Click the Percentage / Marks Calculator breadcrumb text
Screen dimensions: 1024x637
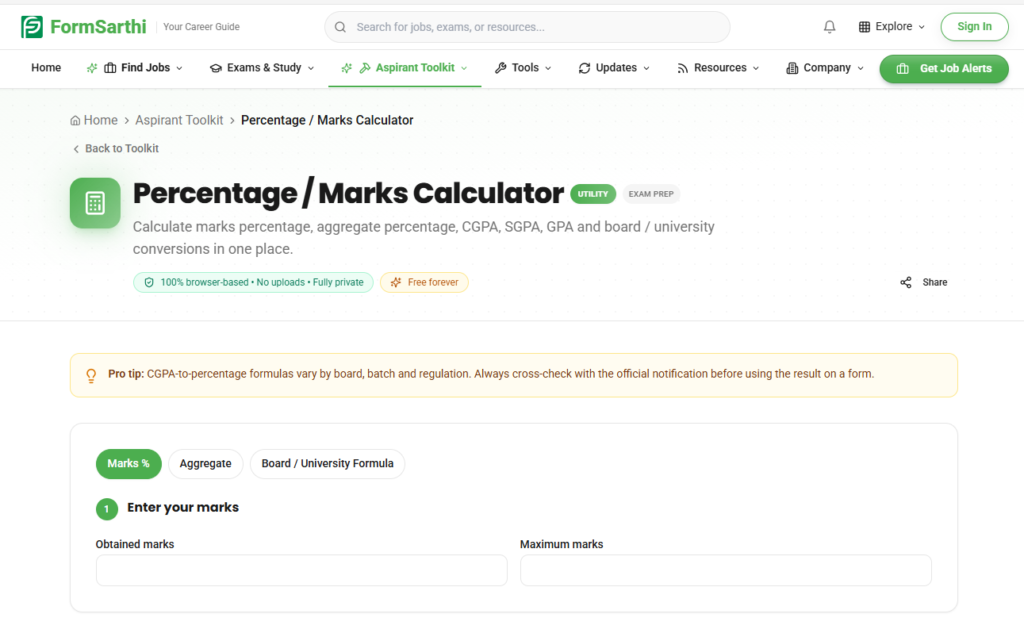[327, 120]
